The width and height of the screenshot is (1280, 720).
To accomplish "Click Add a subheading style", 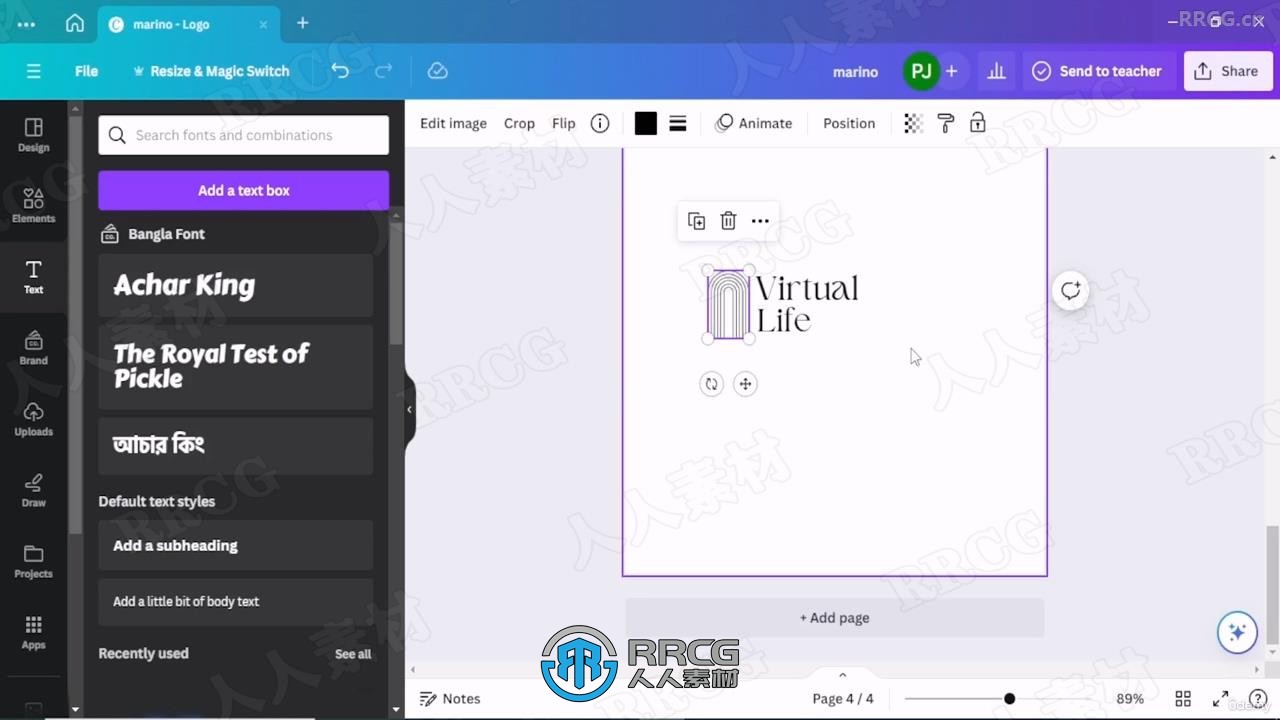I will point(236,545).
